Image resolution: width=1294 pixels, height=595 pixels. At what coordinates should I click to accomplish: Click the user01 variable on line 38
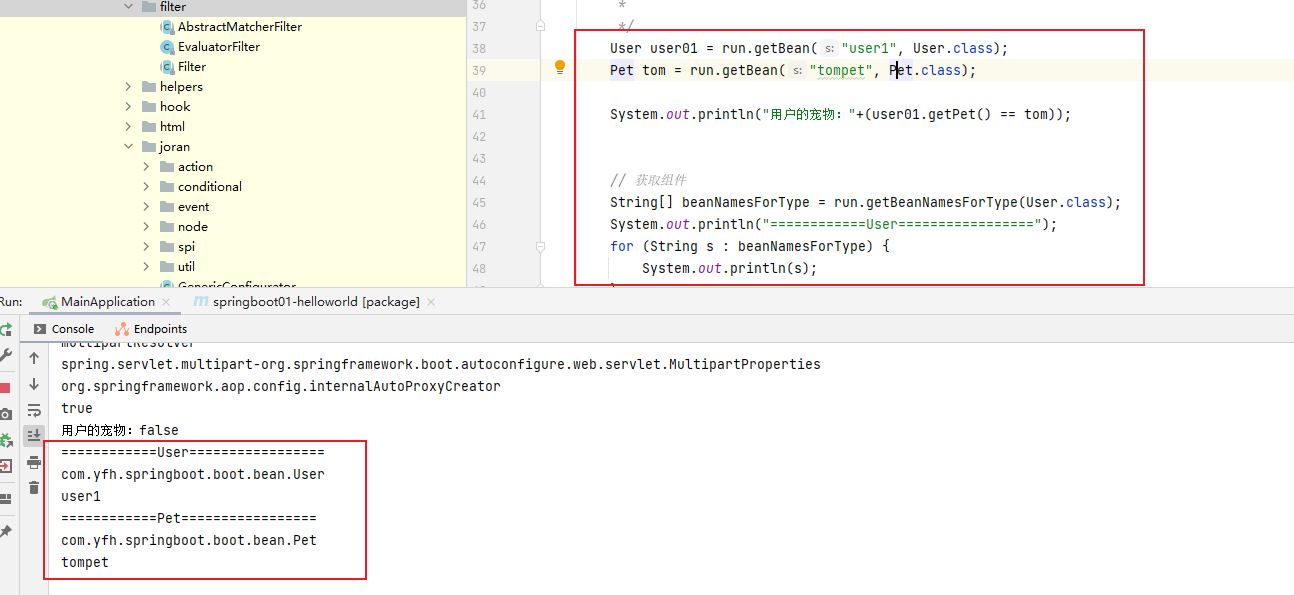point(674,48)
